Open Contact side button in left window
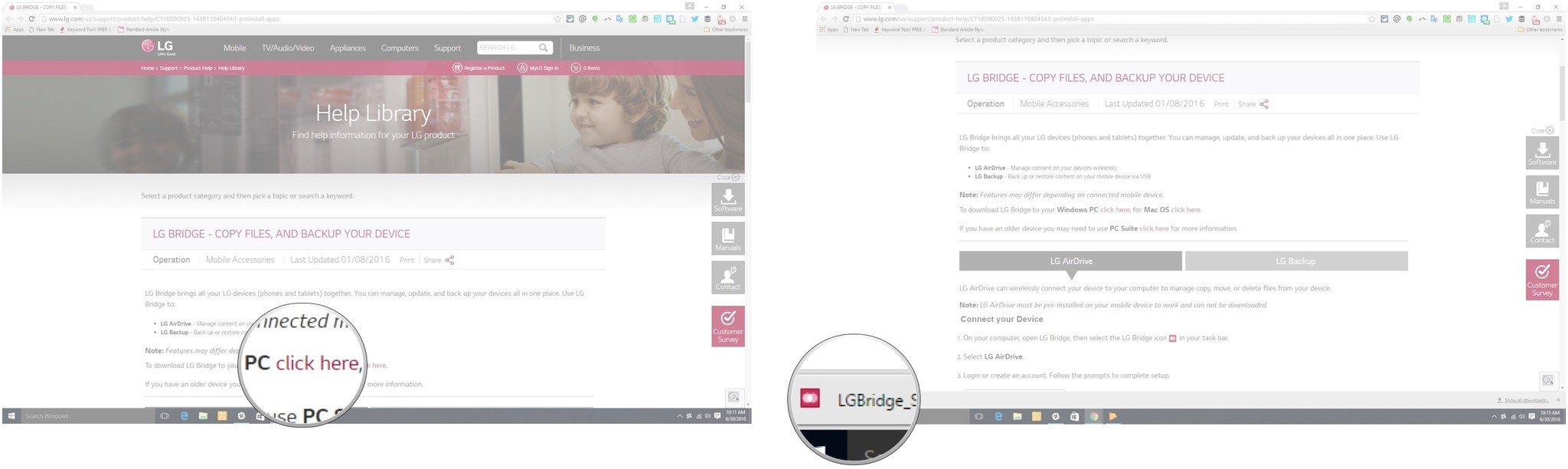The image size is (1568, 469). click(728, 277)
